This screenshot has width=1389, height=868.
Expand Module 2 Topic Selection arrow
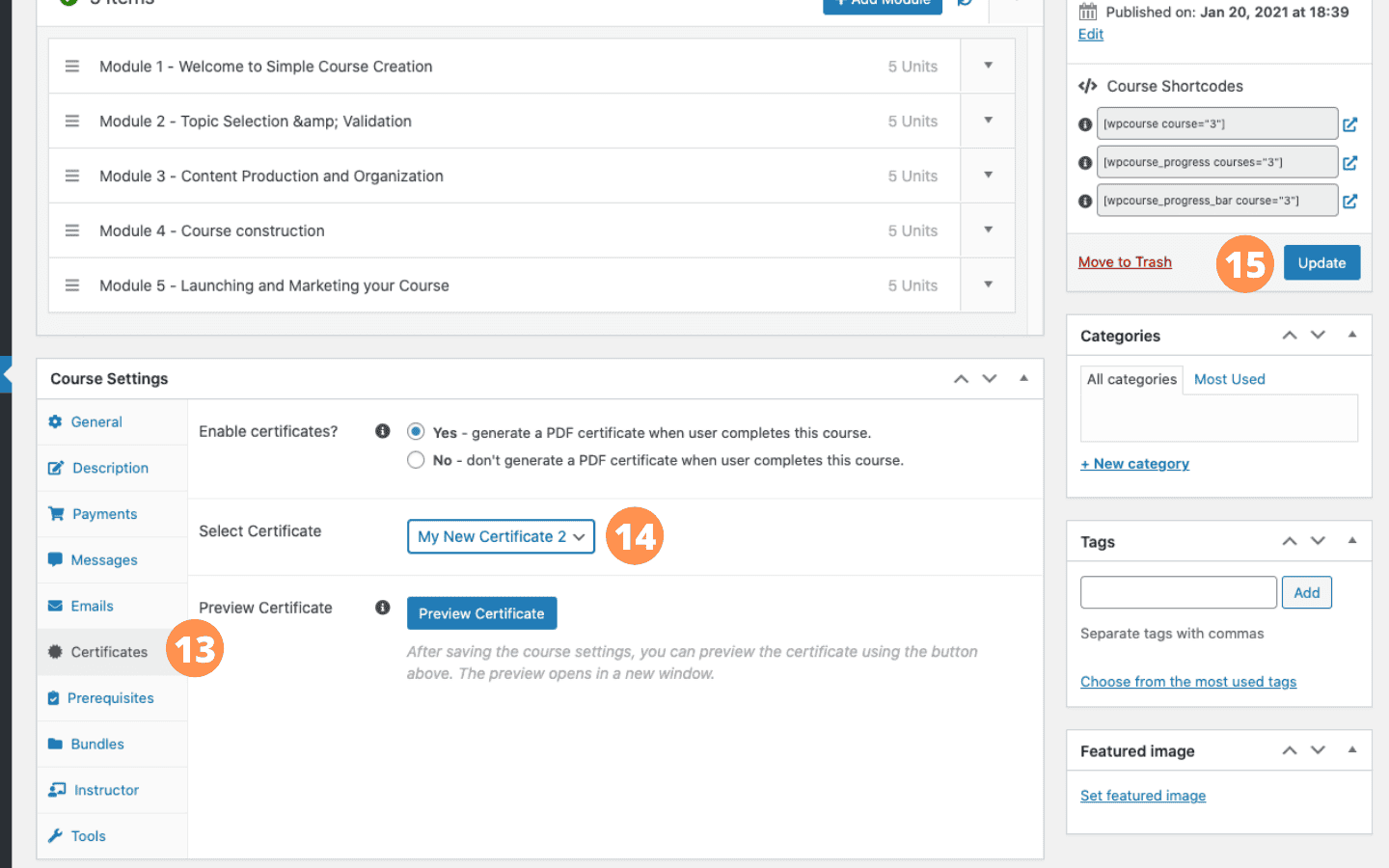[989, 121]
